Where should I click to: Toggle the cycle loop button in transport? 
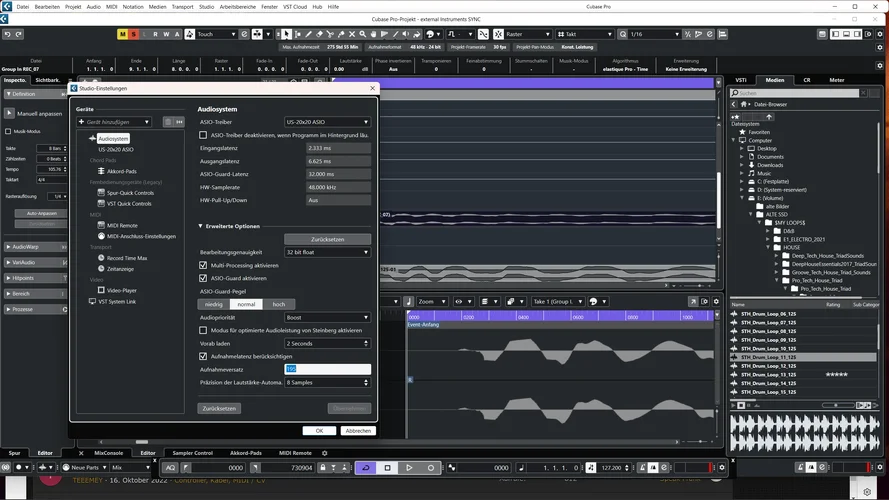[366, 467]
